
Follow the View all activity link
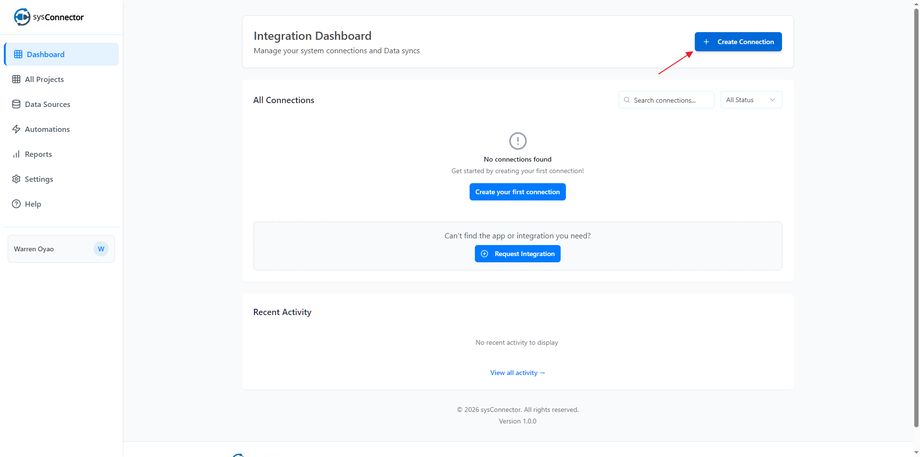click(517, 373)
